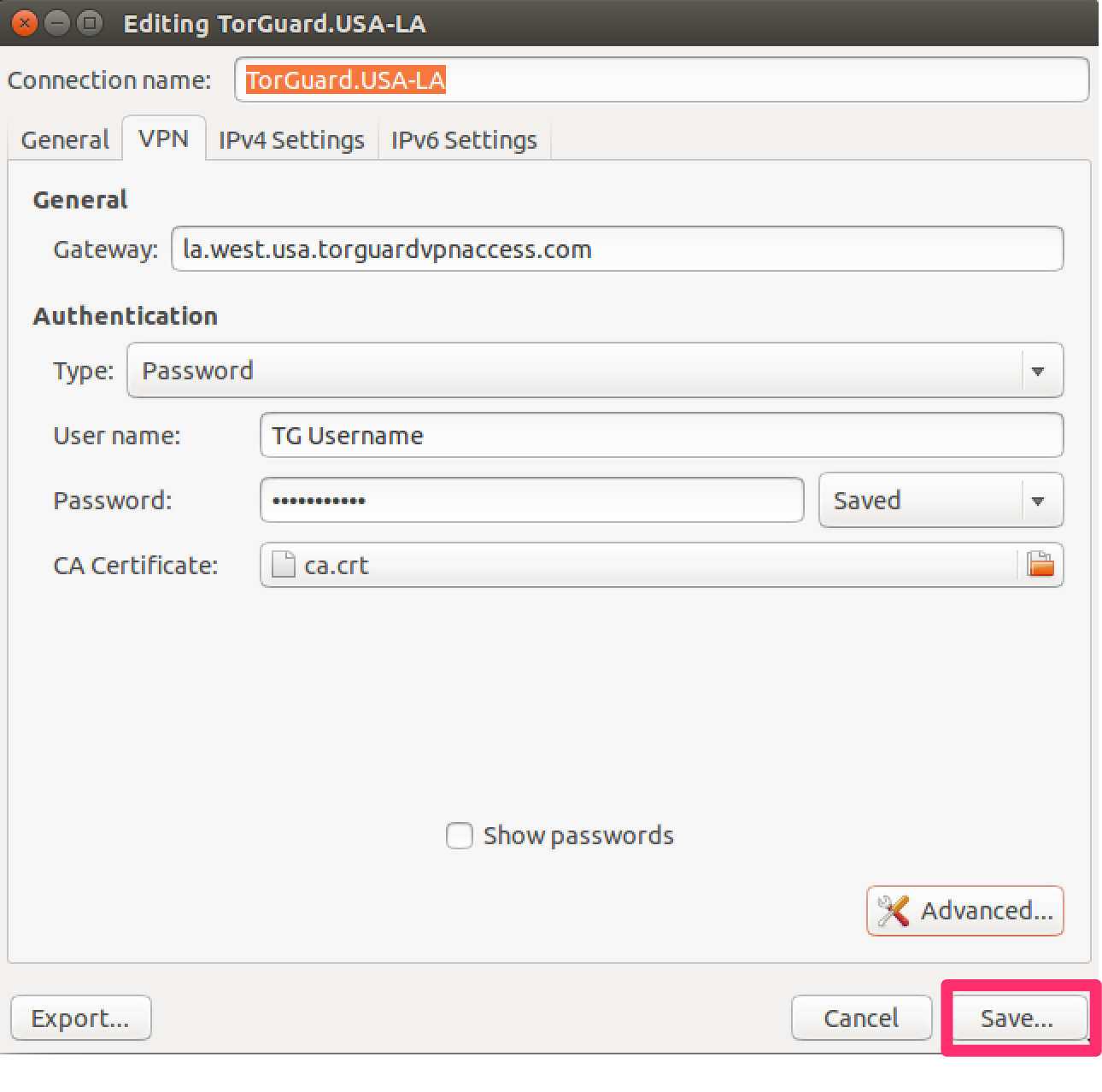Focus the User name field

[662, 435]
